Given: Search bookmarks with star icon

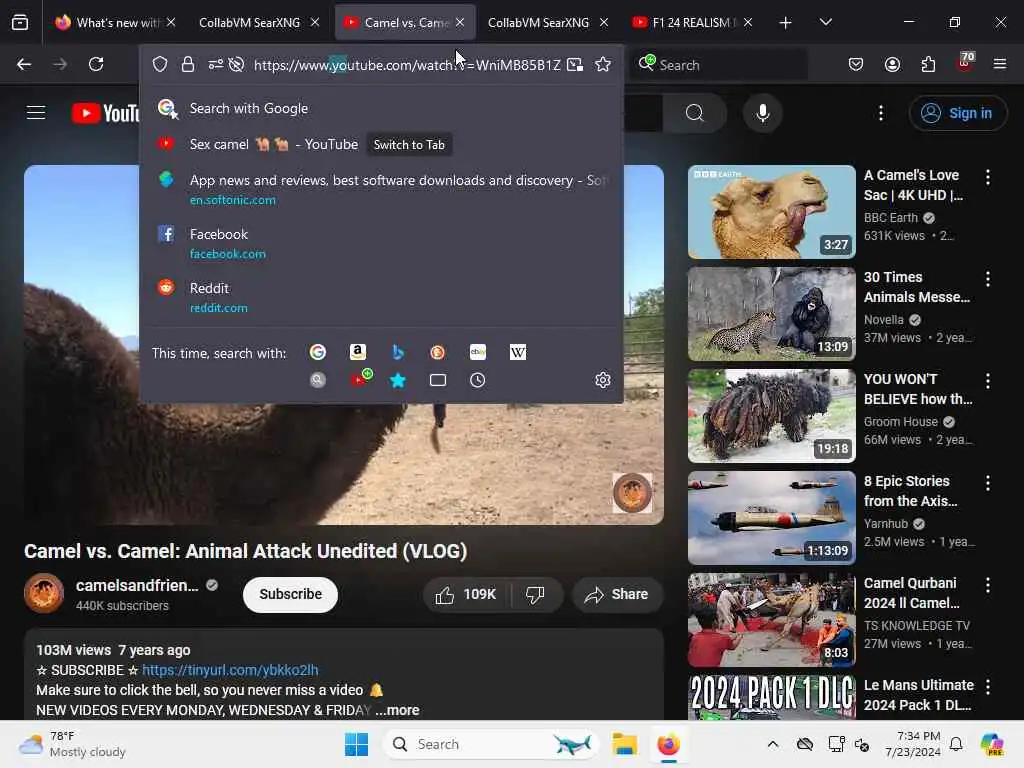Looking at the screenshot, I should click(398, 380).
